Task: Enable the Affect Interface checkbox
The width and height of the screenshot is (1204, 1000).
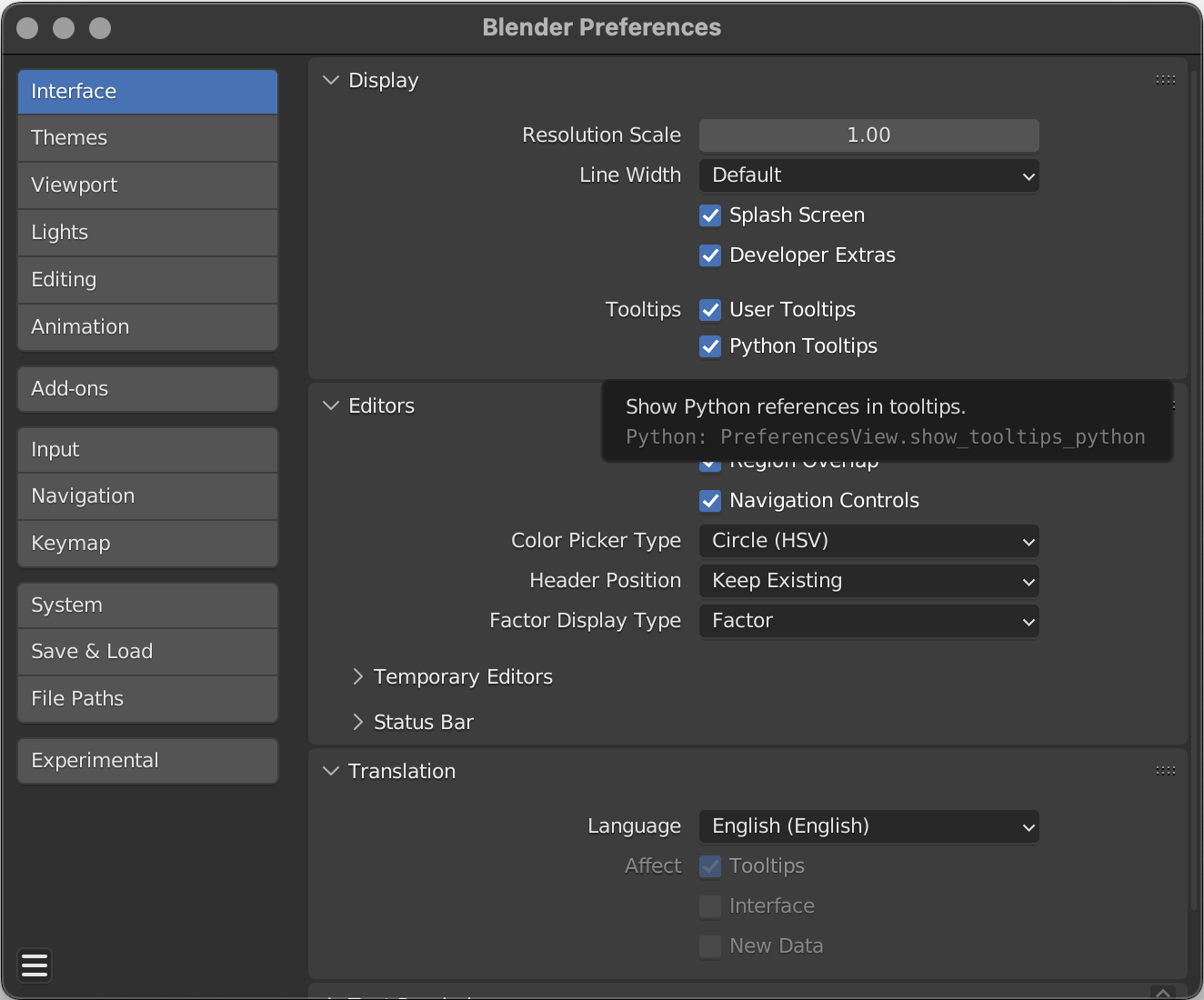Action: coord(710,906)
